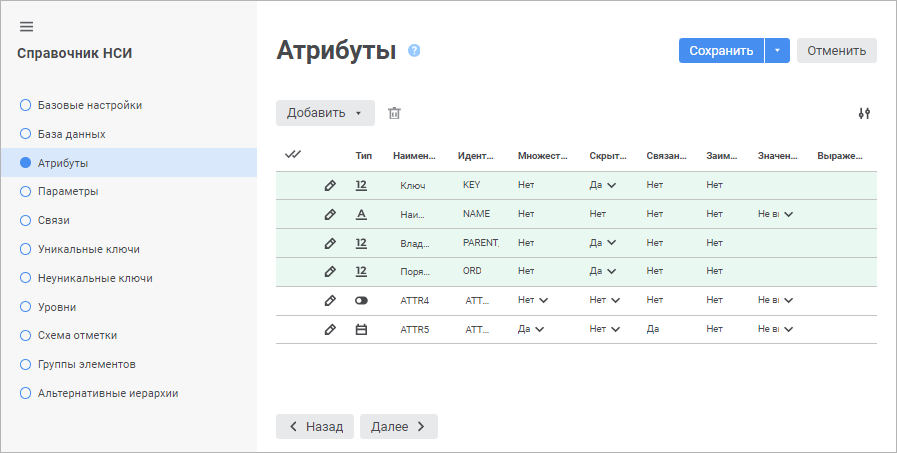
Task: Open the table column settings icon
Action: coord(864,113)
